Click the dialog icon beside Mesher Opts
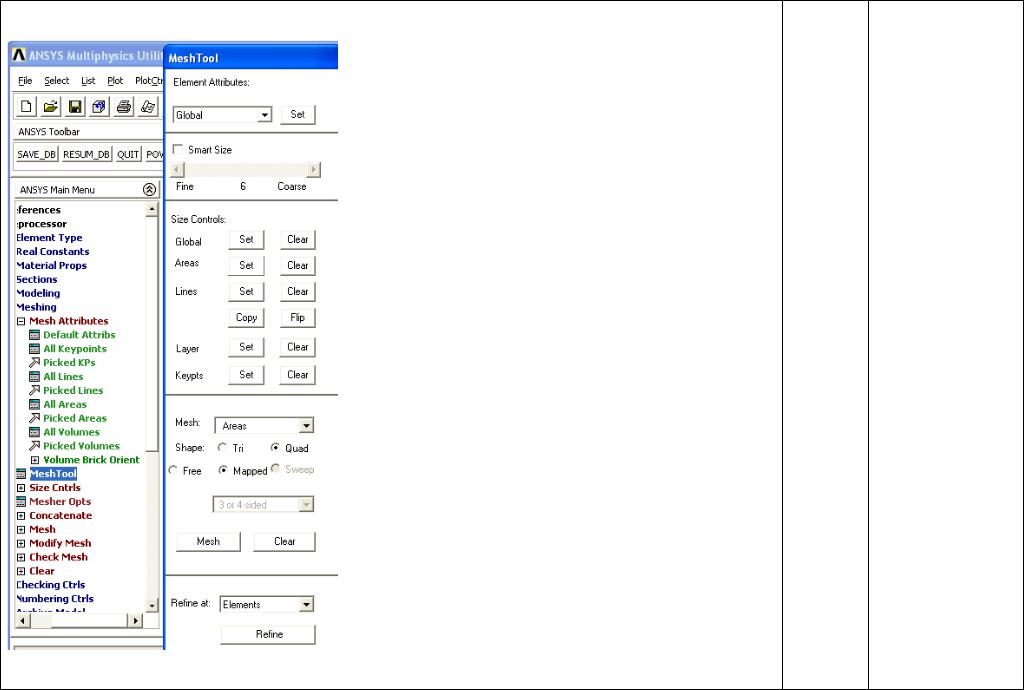The width and height of the screenshot is (1024, 690). pos(21,501)
